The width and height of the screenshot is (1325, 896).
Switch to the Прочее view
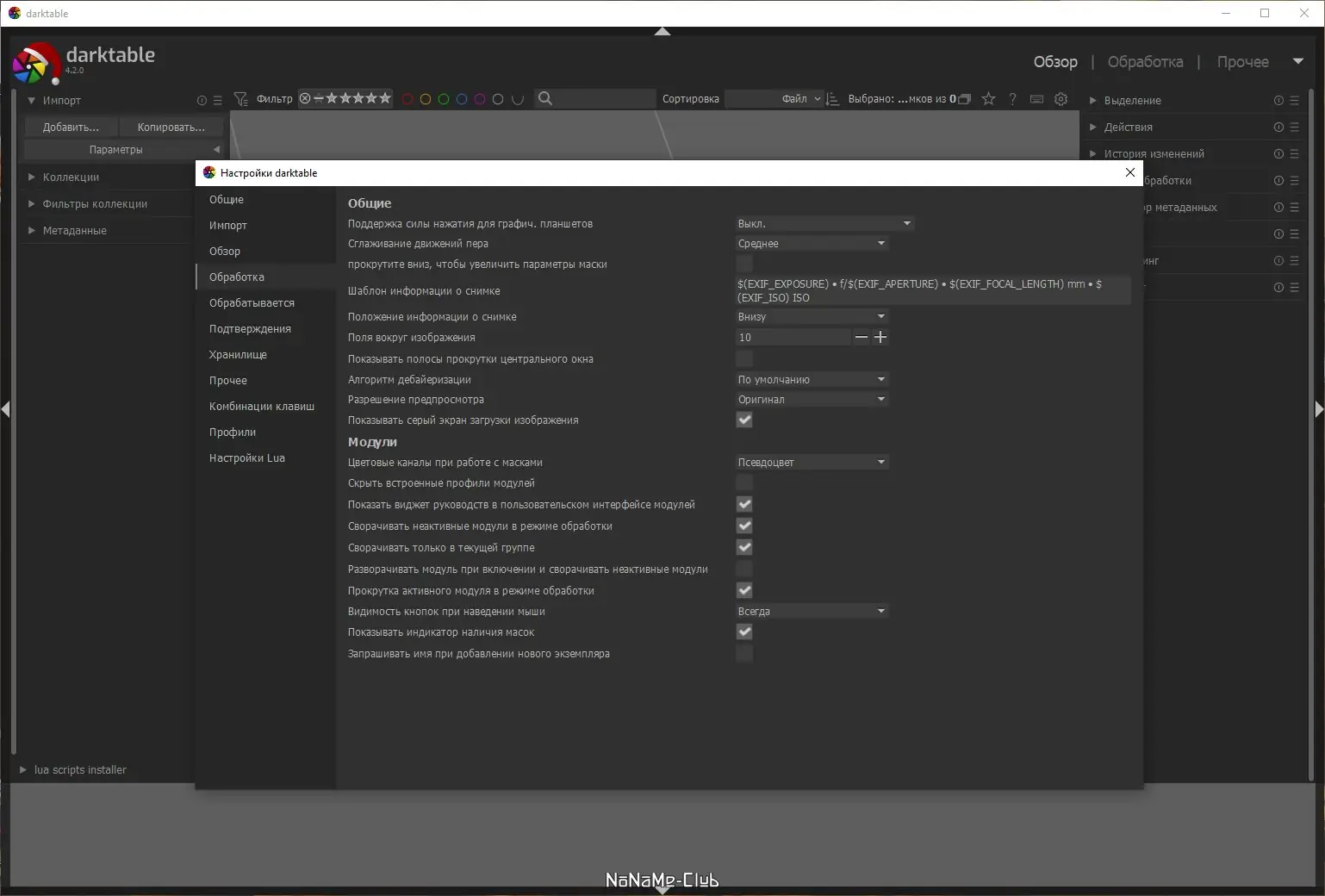(1242, 62)
